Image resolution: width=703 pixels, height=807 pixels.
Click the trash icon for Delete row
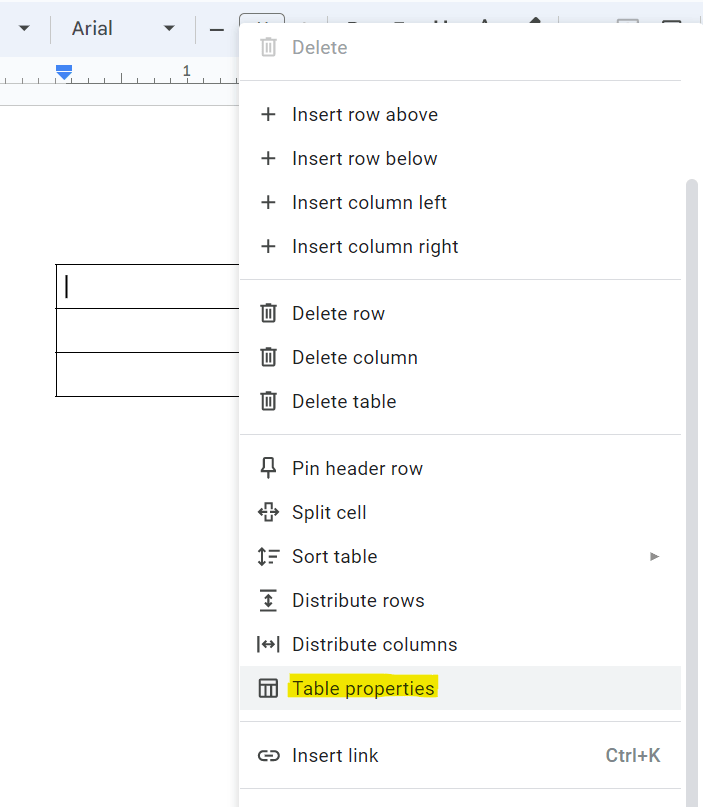point(268,314)
